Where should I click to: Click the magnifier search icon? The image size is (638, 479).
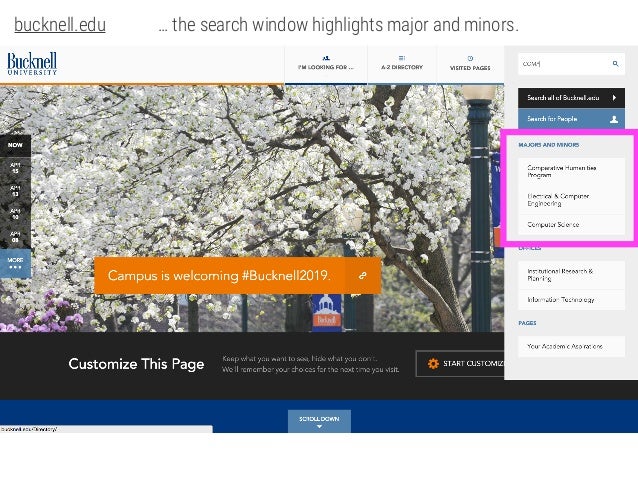point(616,64)
